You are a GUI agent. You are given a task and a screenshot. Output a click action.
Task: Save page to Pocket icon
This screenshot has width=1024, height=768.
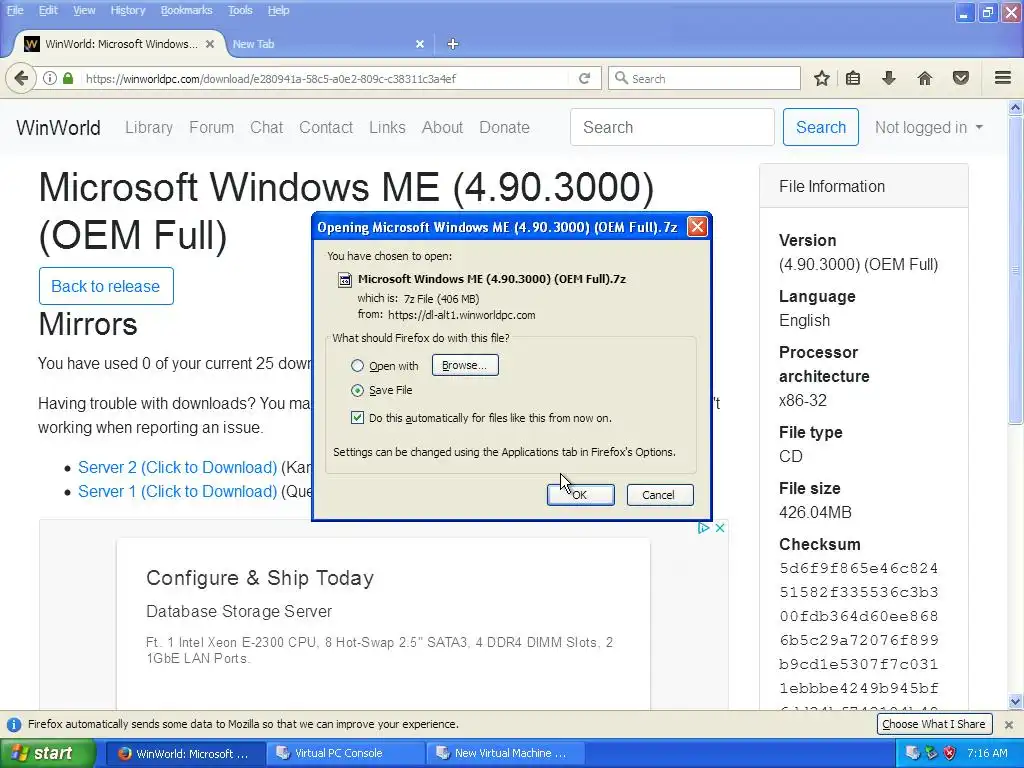[x=961, y=78]
